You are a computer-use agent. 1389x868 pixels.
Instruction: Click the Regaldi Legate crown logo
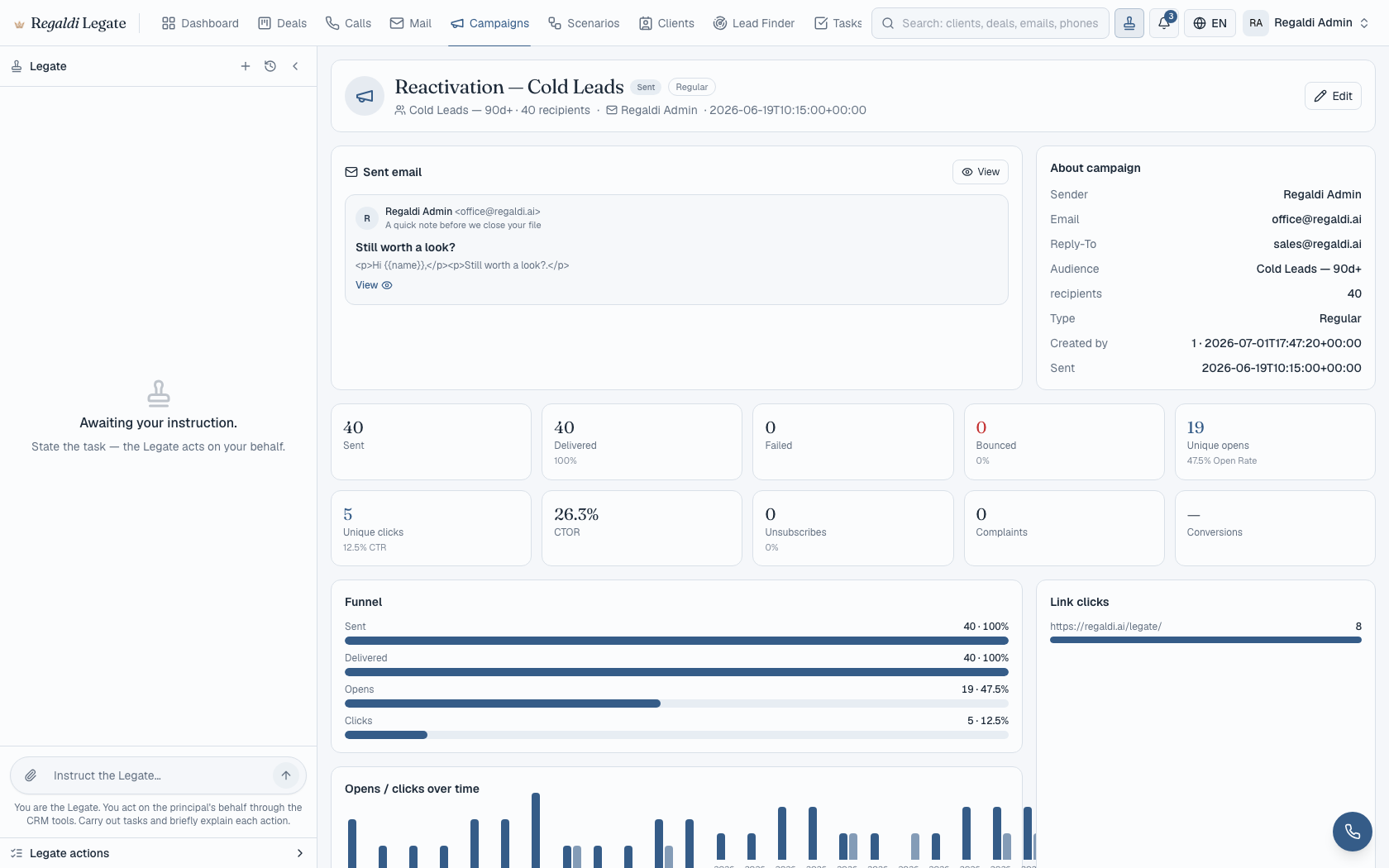point(19,24)
